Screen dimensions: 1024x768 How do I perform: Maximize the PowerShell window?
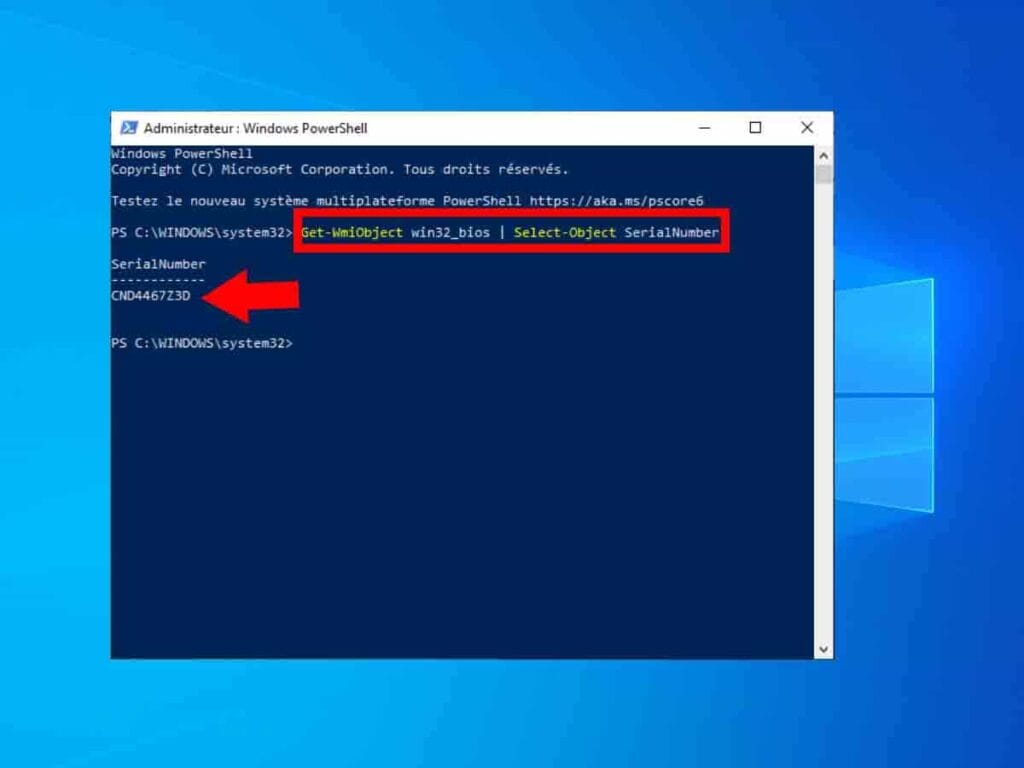pos(755,128)
